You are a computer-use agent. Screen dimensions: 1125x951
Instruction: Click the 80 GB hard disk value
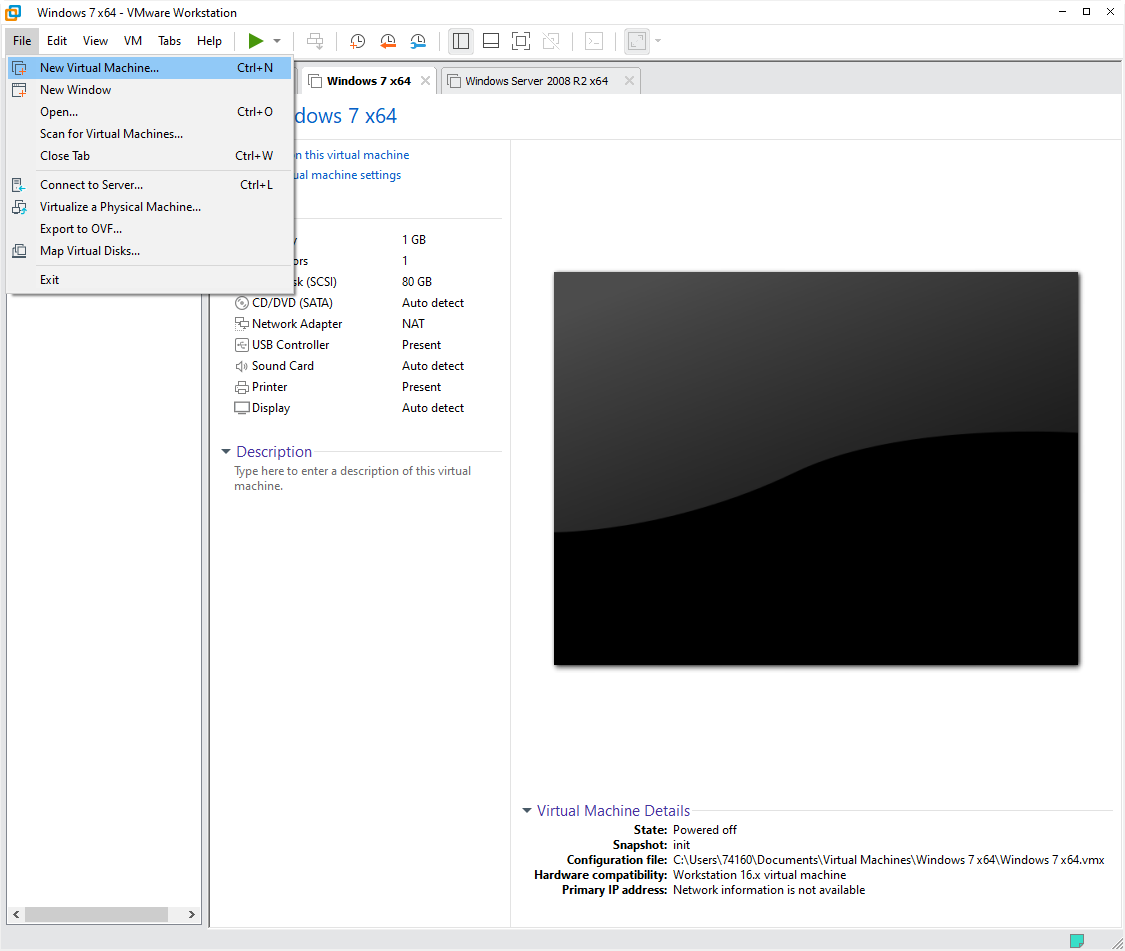pyautogui.click(x=417, y=282)
